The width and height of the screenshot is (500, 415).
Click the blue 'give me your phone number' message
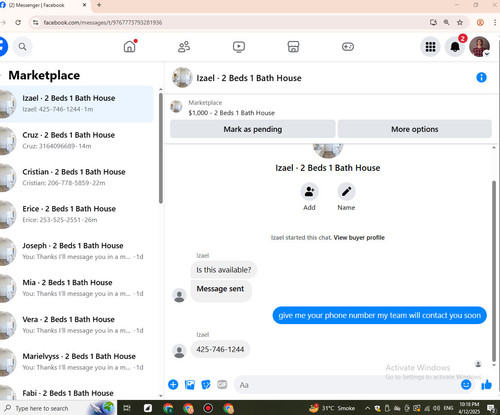(x=380, y=315)
